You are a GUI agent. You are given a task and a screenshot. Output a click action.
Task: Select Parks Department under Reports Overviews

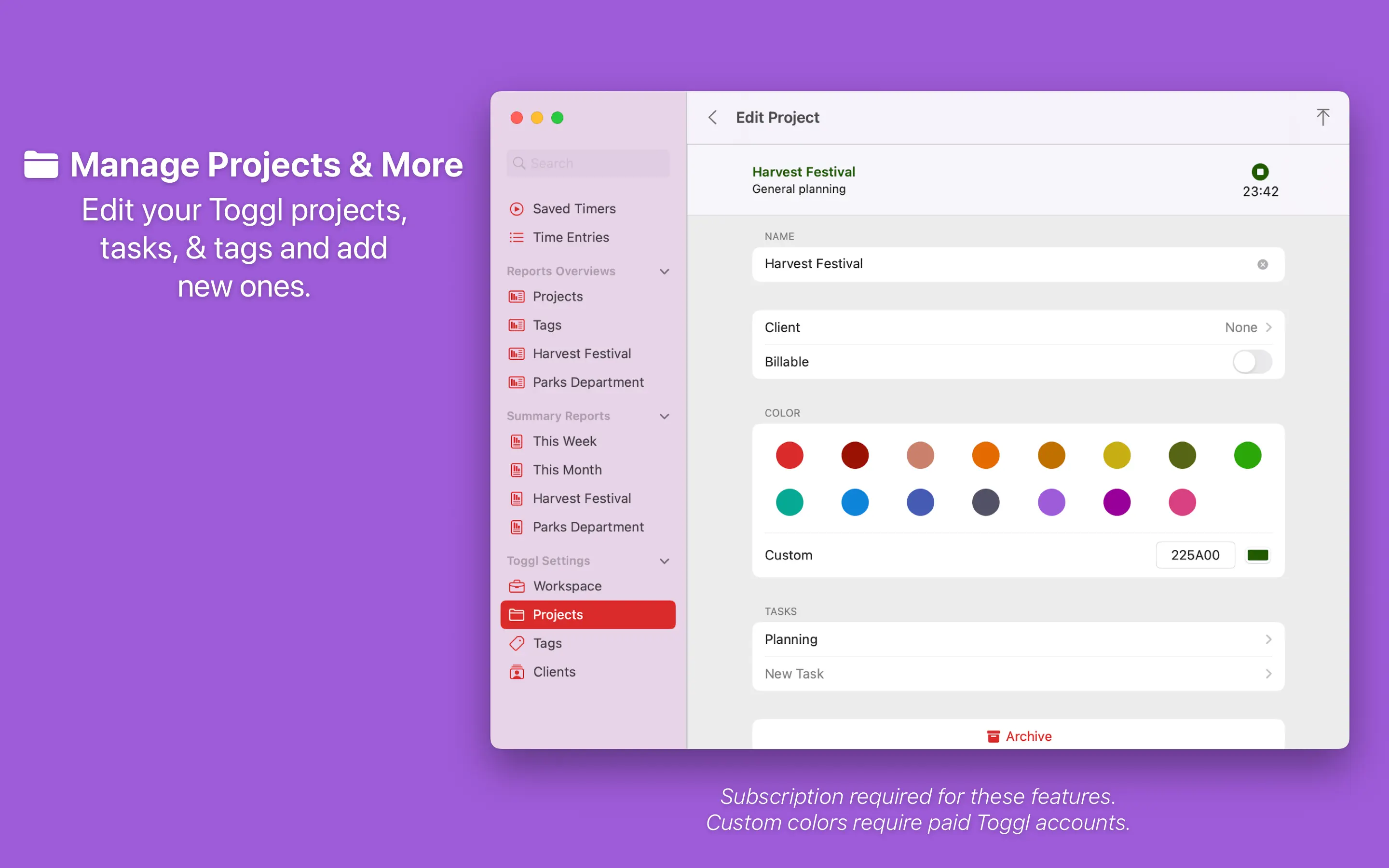pyautogui.click(x=587, y=382)
